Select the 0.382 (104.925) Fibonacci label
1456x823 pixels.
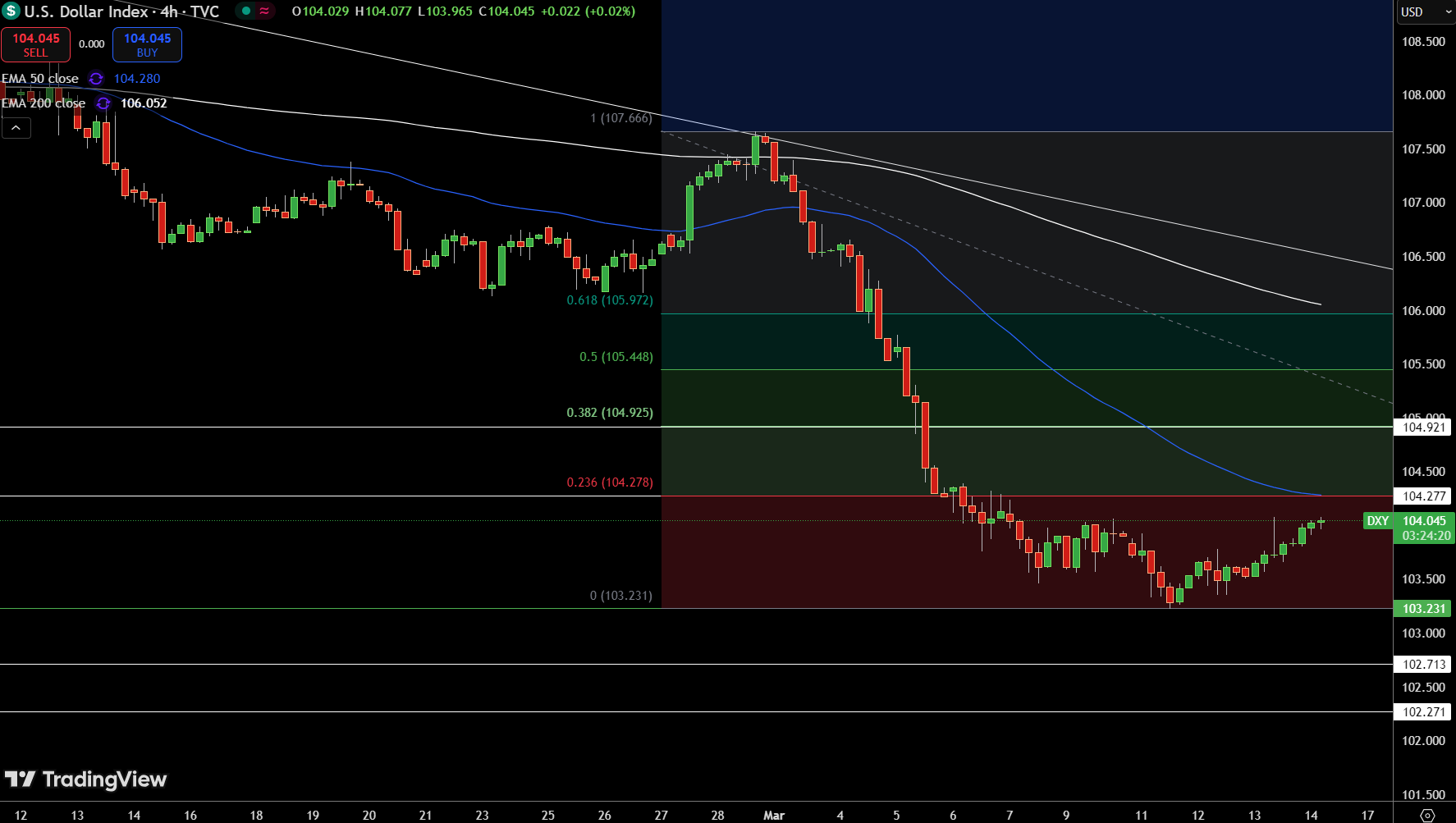tap(610, 413)
